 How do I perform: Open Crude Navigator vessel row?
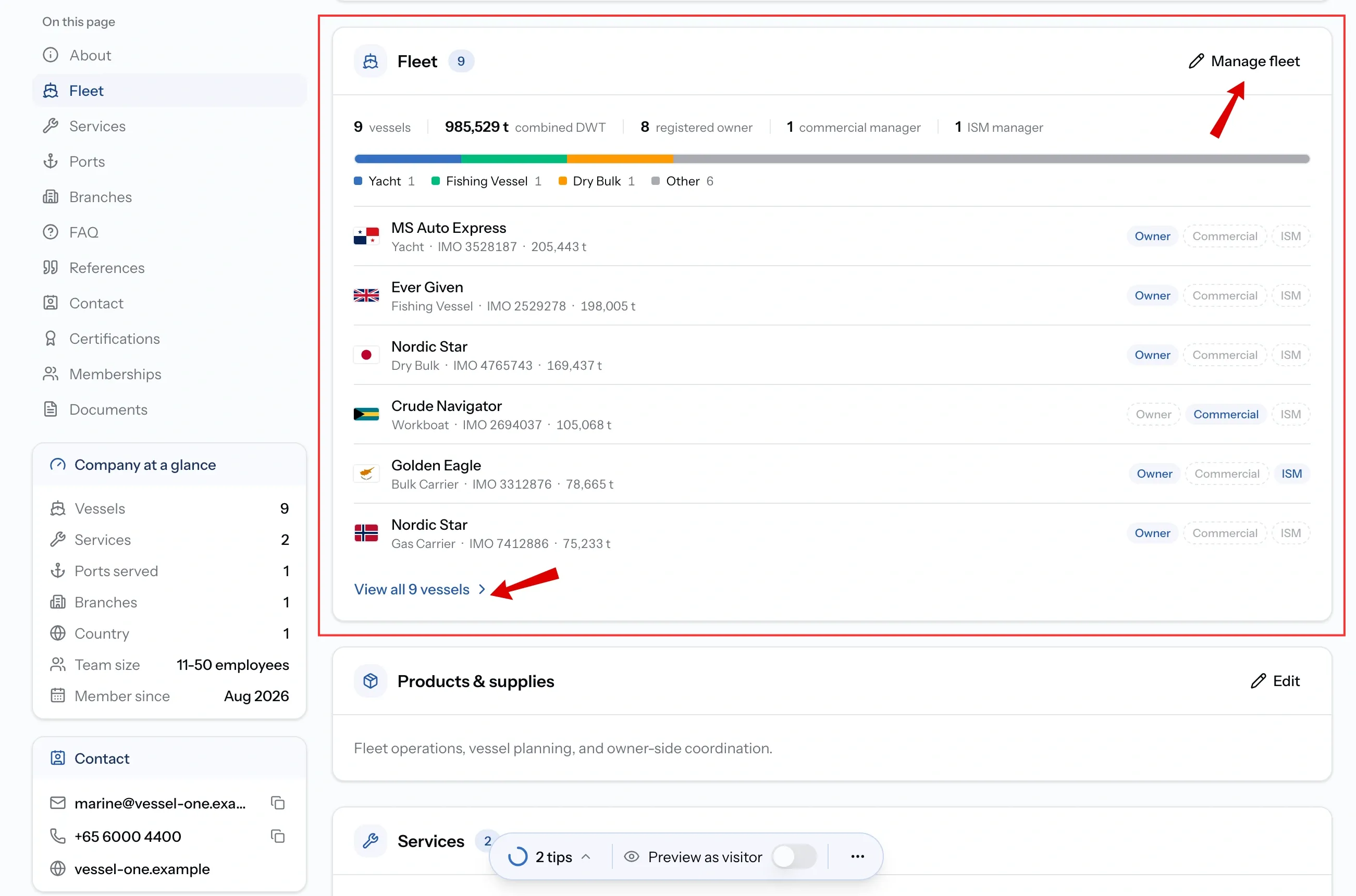point(831,414)
